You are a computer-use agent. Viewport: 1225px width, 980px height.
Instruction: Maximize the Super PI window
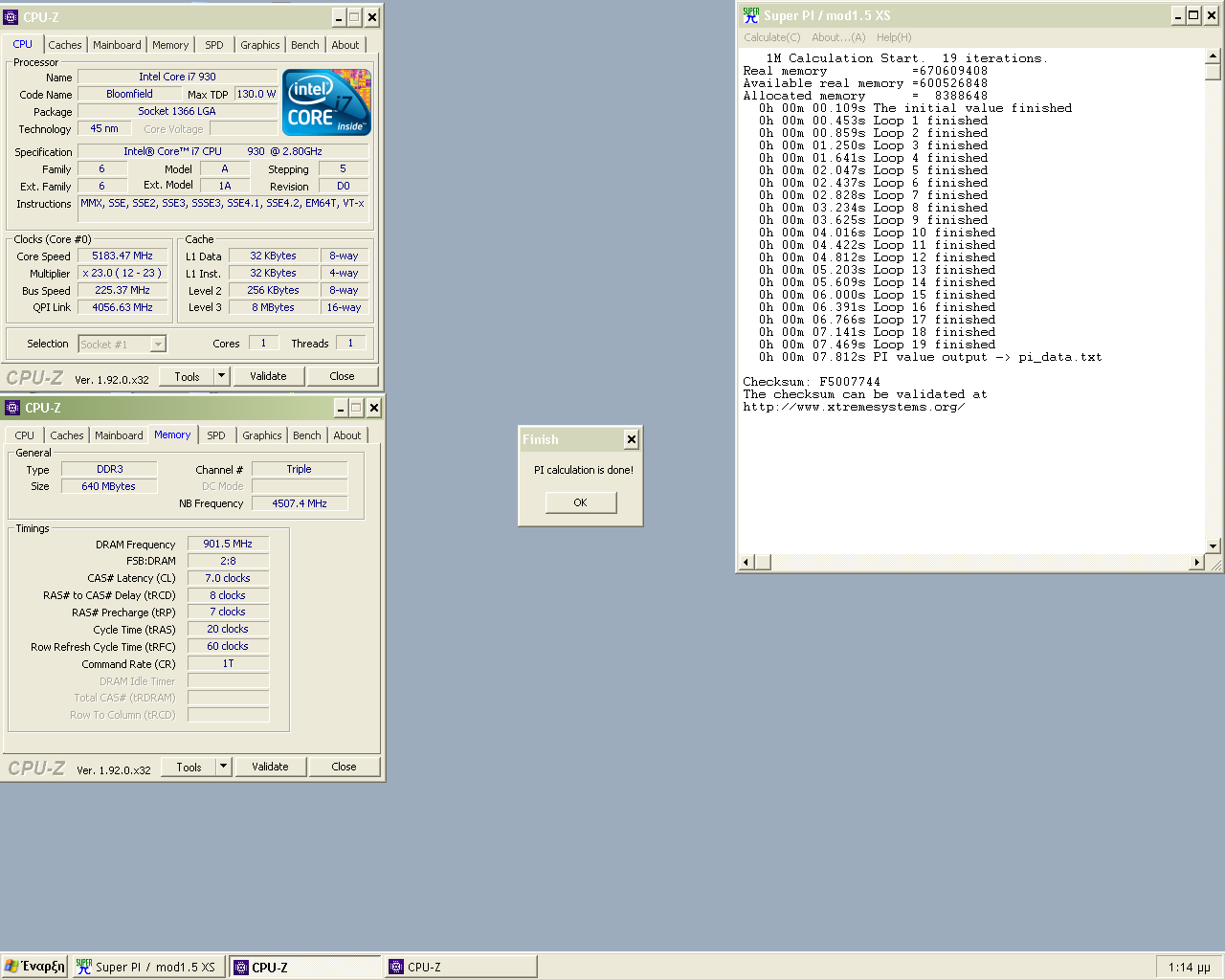point(1193,15)
